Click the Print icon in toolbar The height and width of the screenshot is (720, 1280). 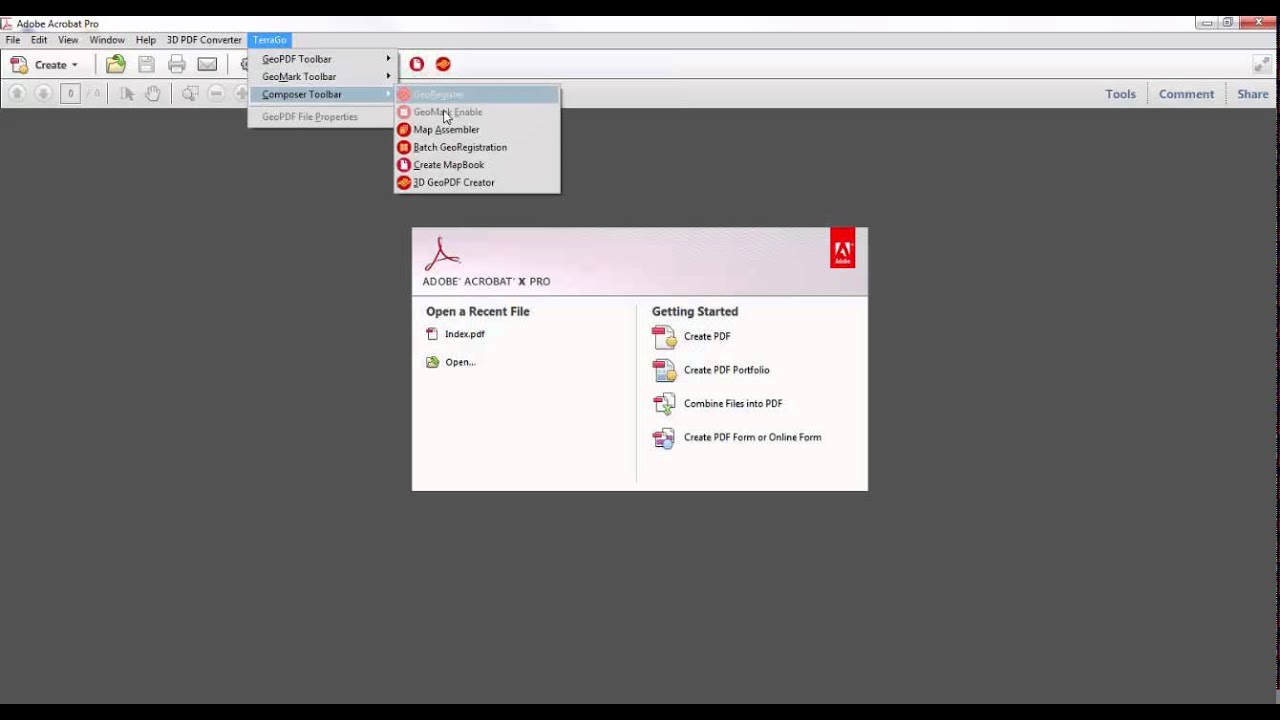click(x=177, y=64)
